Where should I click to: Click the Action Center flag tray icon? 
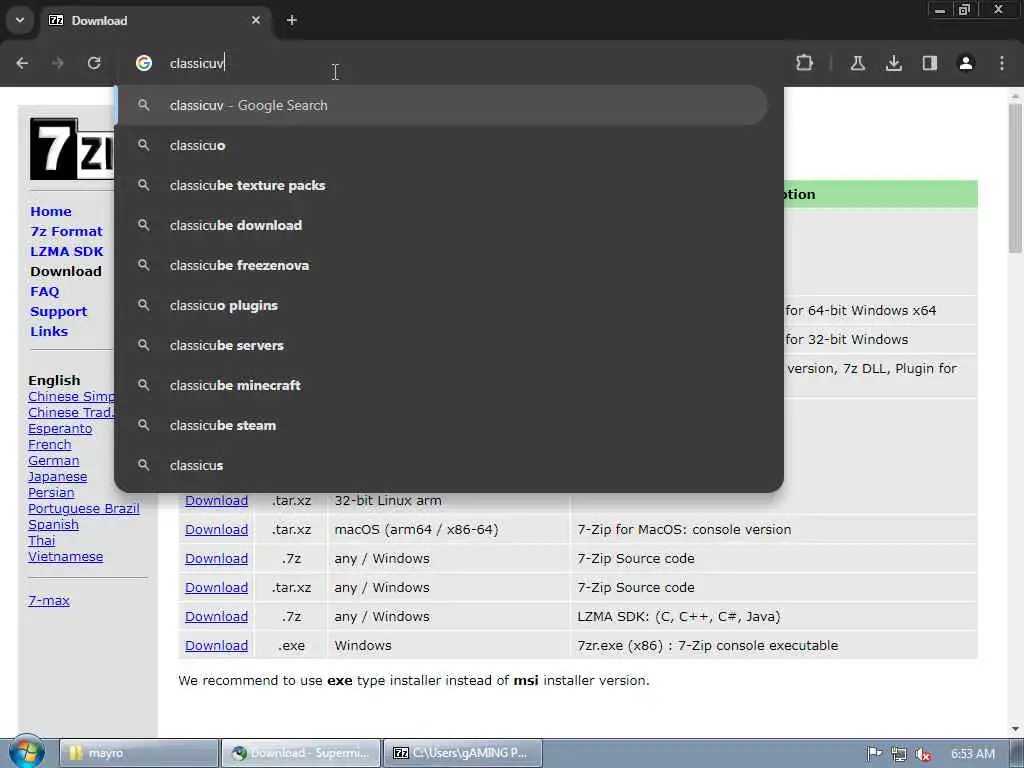coord(874,754)
